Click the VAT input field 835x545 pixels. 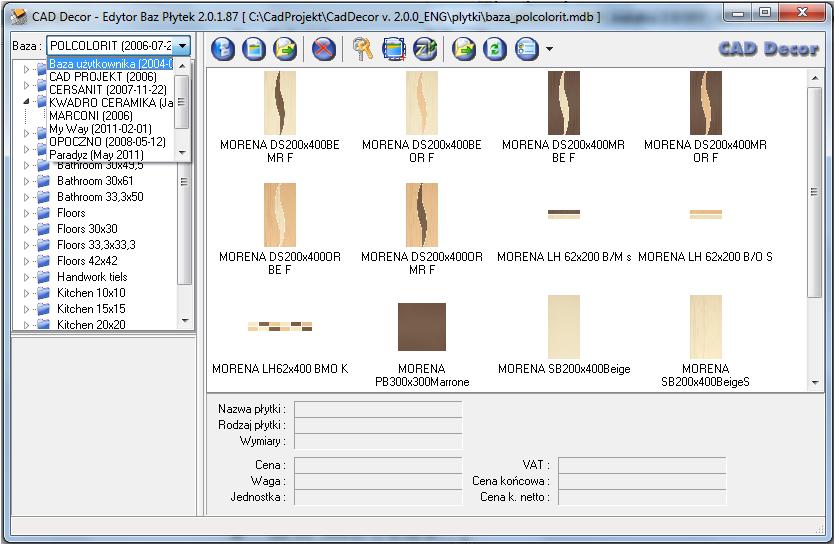[x=642, y=465]
